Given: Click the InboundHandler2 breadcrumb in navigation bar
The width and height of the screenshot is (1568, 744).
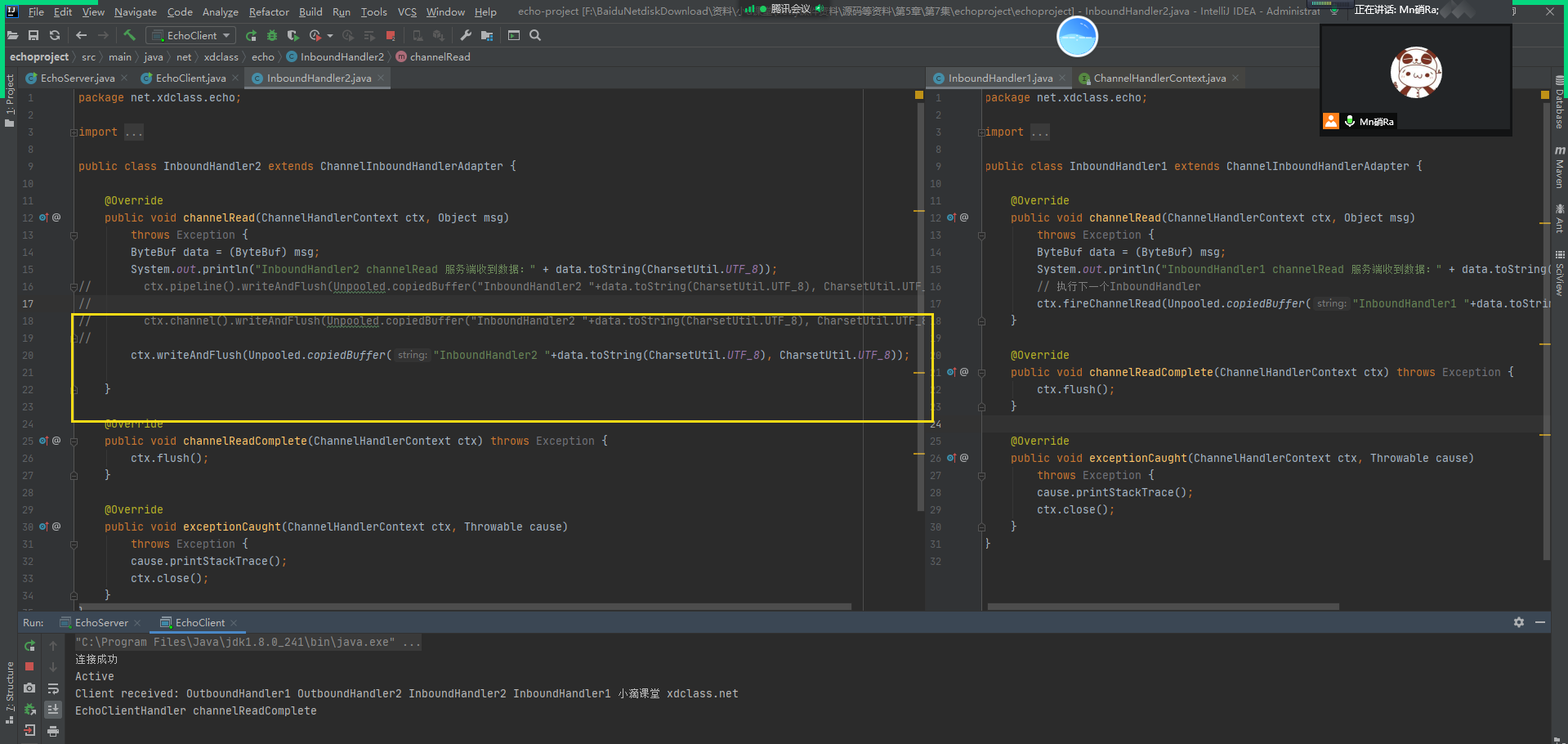Looking at the screenshot, I should (x=342, y=57).
